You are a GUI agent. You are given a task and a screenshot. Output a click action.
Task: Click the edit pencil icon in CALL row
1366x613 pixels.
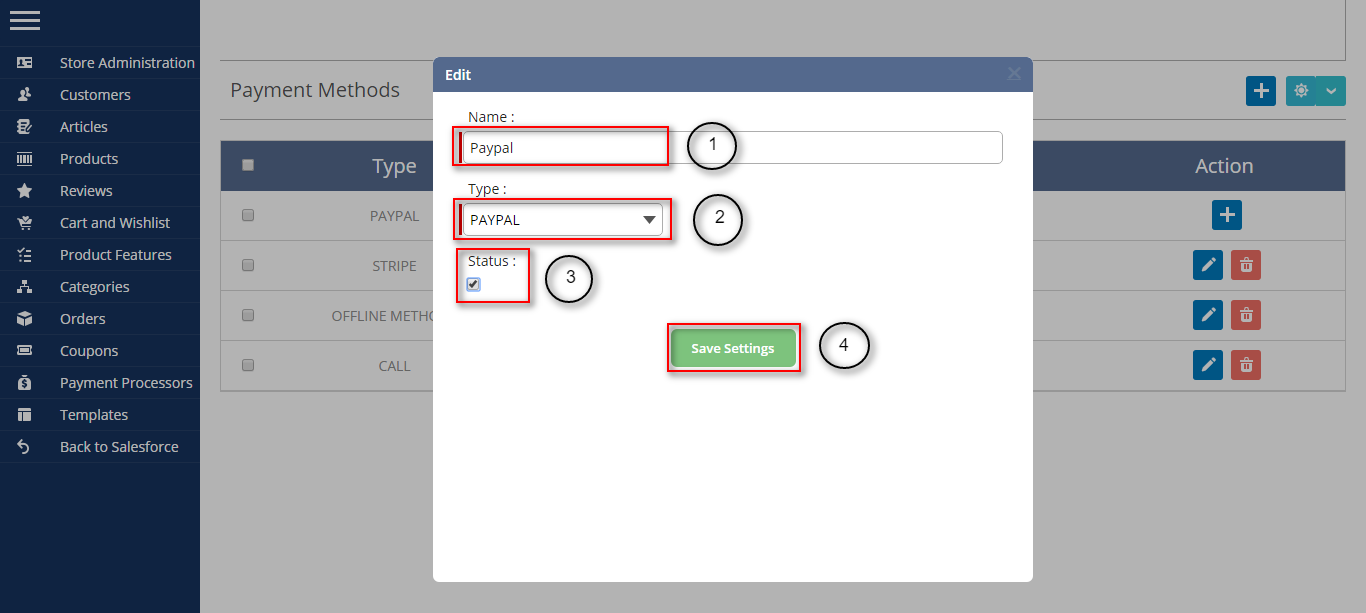(x=1208, y=365)
